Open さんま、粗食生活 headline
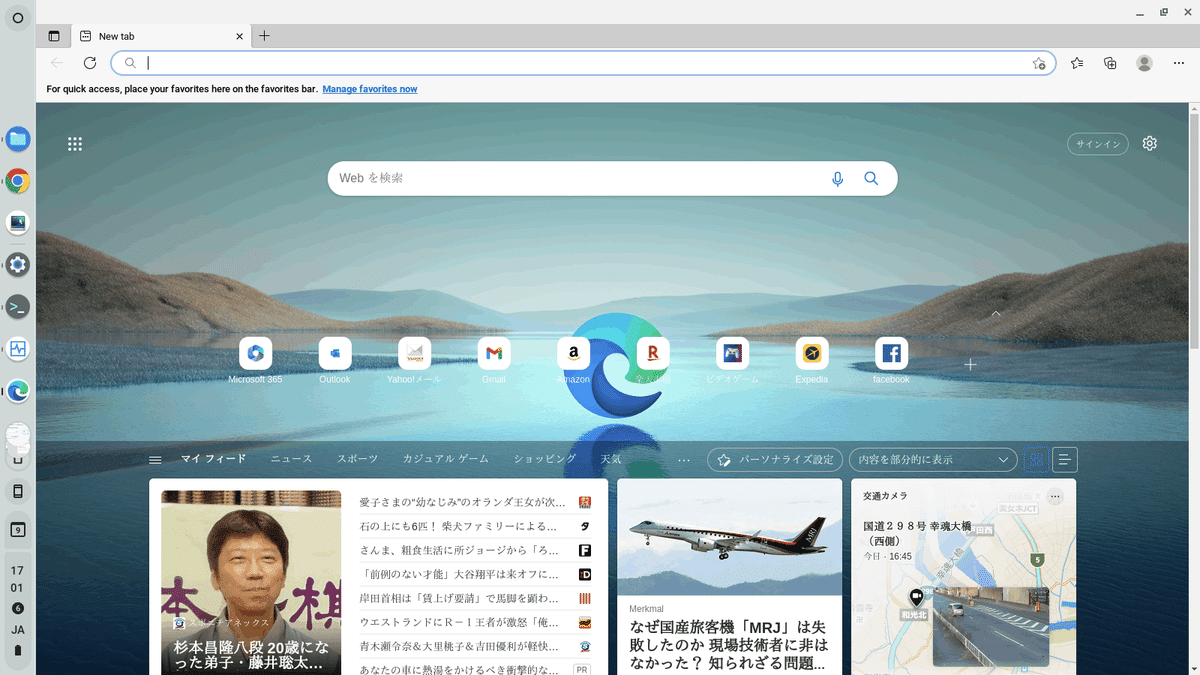Screen dimensions: 1200x675 (x=459, y=550)
